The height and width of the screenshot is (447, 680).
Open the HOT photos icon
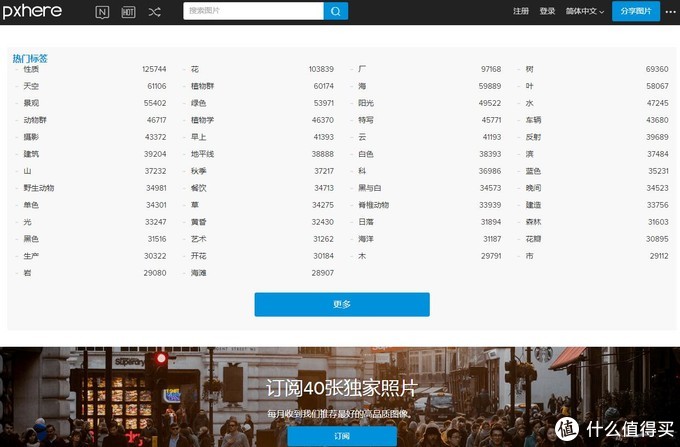[128, 12]
